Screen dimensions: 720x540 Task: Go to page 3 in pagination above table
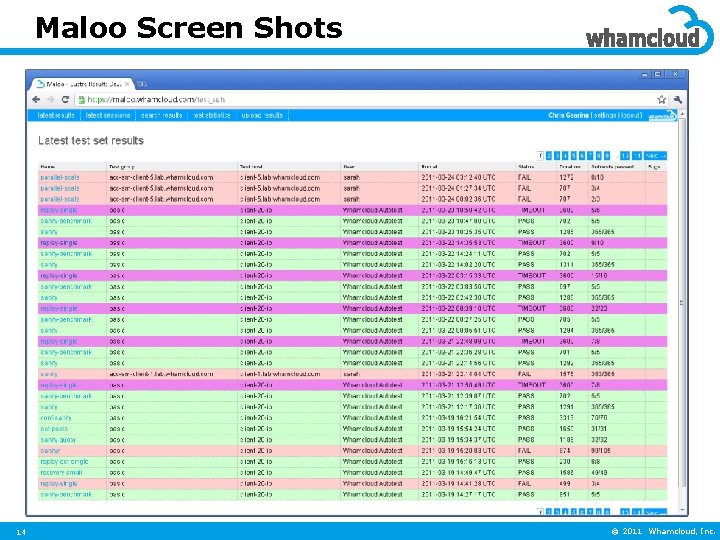pyautogui.click(x=557, y=156)
